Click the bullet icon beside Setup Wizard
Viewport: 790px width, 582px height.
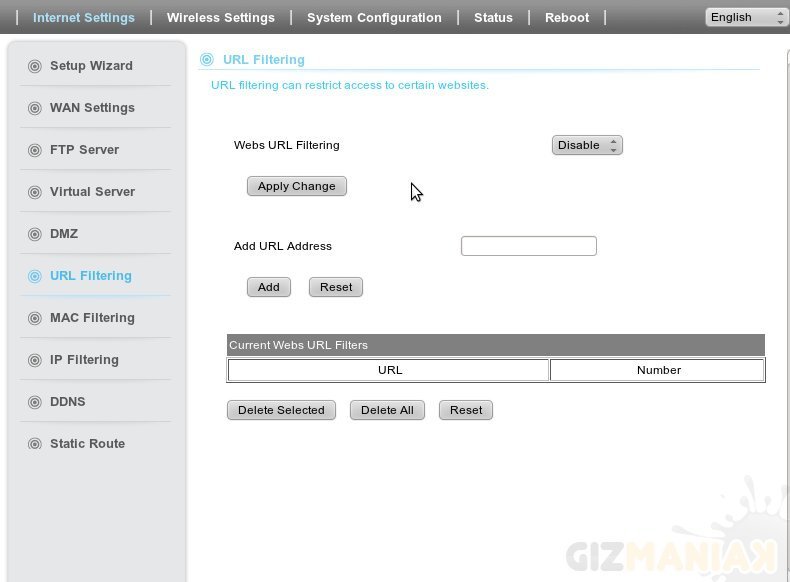[35, 66]
